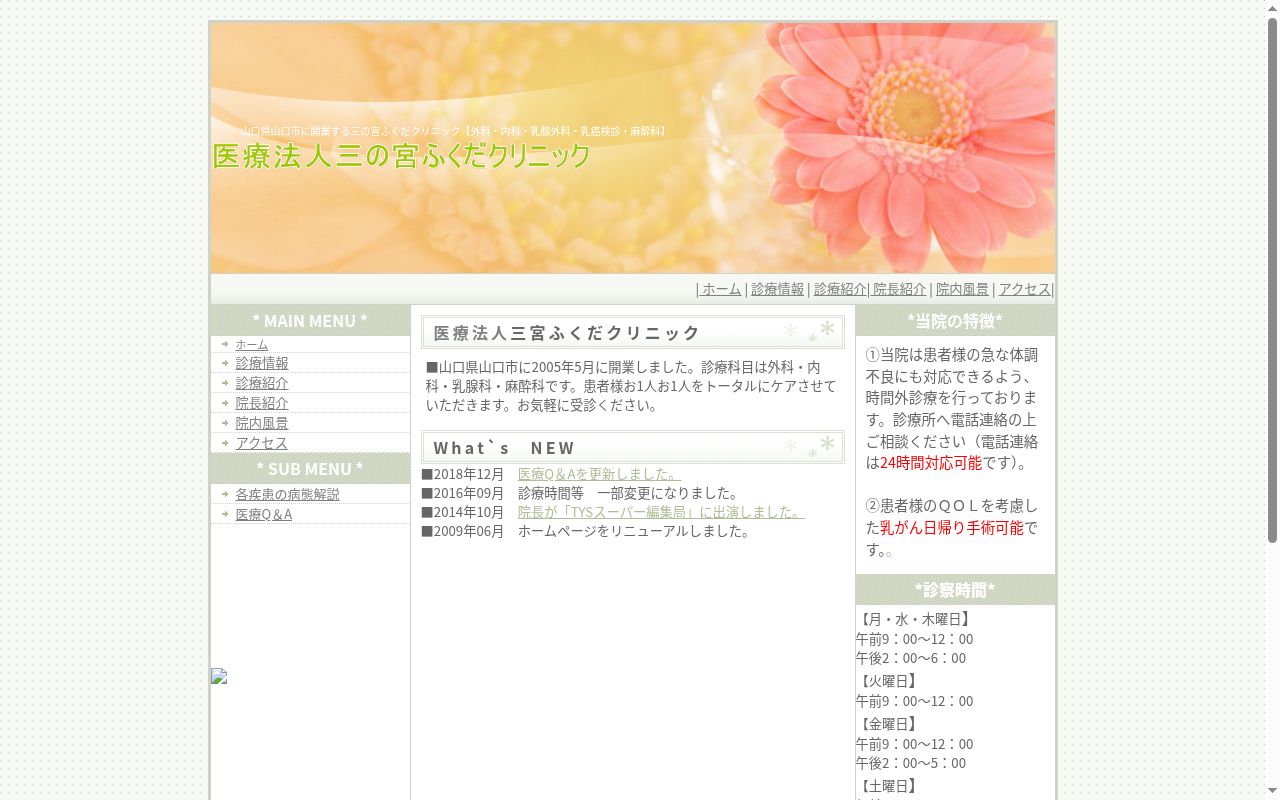Click the 2016年09月 news entry text
The width and height of the screenshot is (1280, 800).
[580, 493]
